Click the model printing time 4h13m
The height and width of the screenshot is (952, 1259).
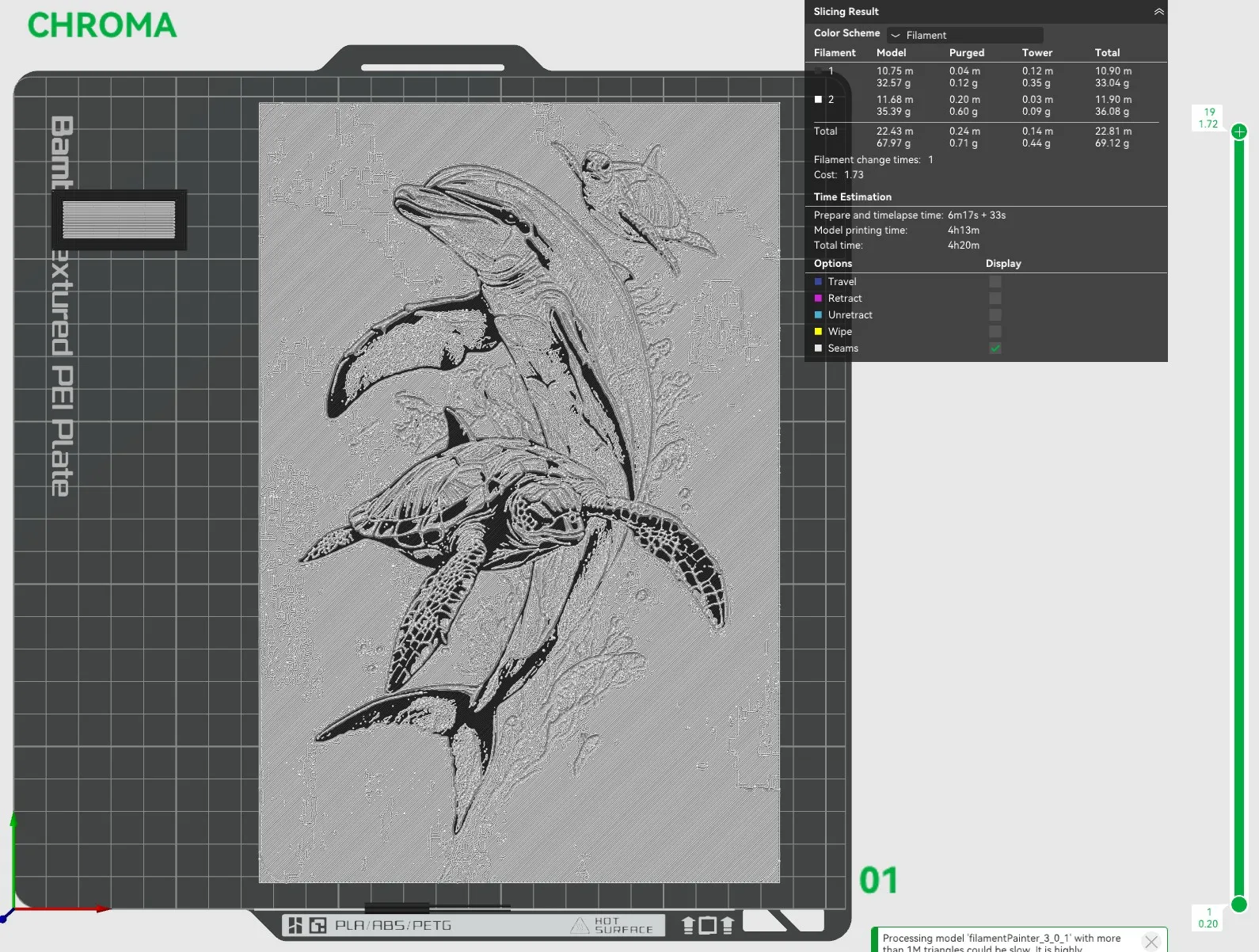click(x=964, y=230)
